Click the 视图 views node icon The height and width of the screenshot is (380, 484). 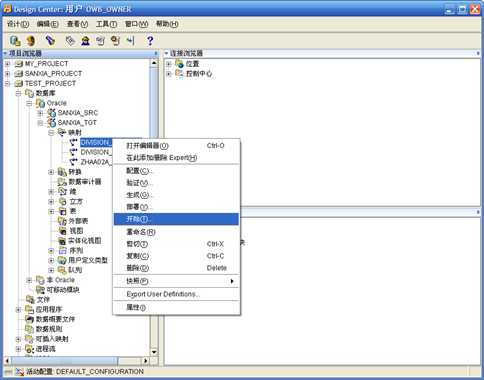coord(62,231)
